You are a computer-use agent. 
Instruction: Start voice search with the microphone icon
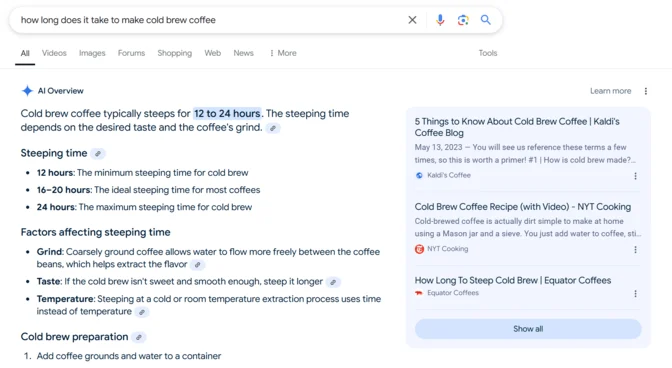pyautogui.click(x=440, y=20)
